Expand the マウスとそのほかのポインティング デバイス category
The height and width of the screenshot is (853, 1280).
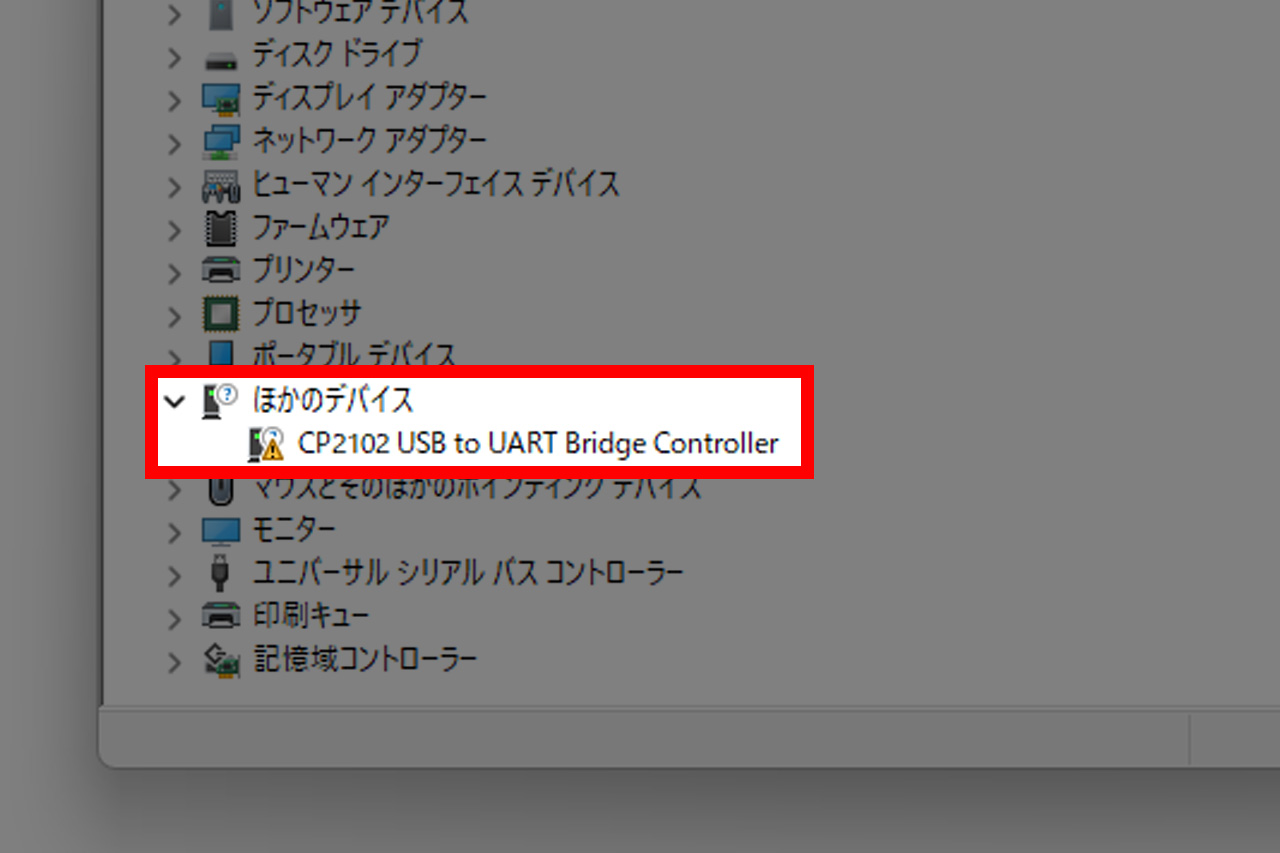[x=175, y=489]
